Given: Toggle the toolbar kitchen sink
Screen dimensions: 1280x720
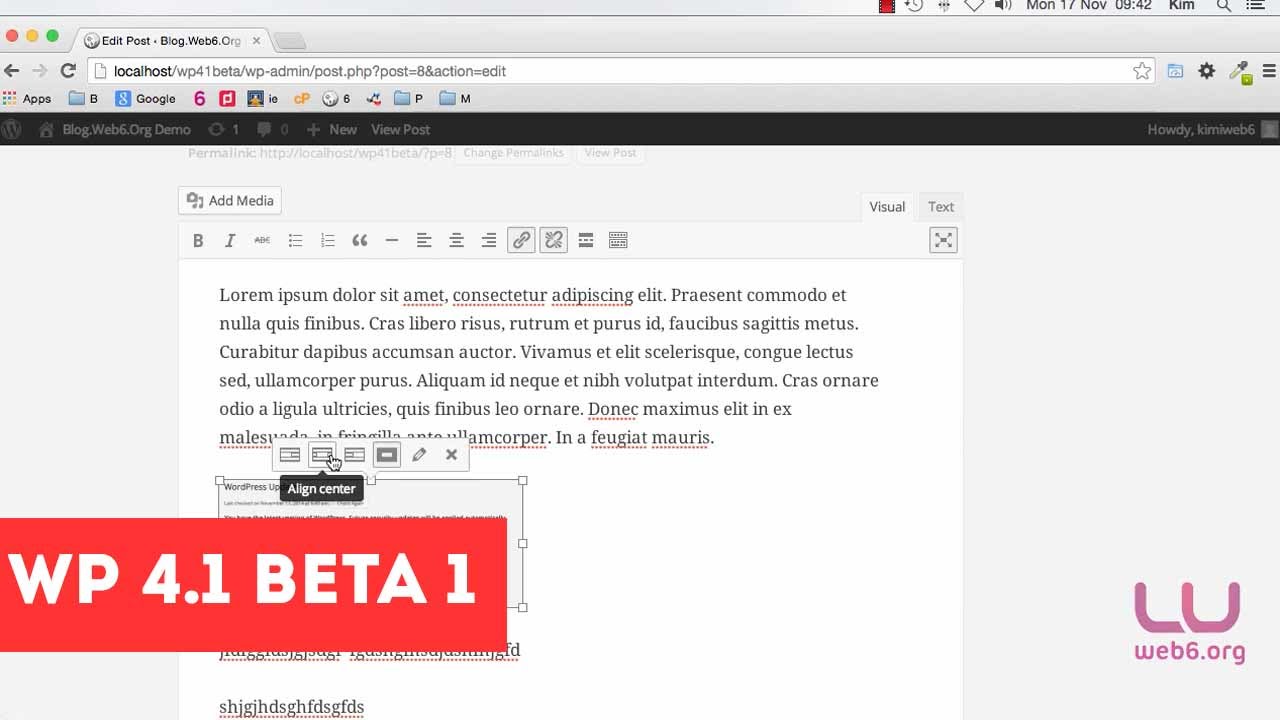Looking at the screenshot, I should (x=618, y=240).
